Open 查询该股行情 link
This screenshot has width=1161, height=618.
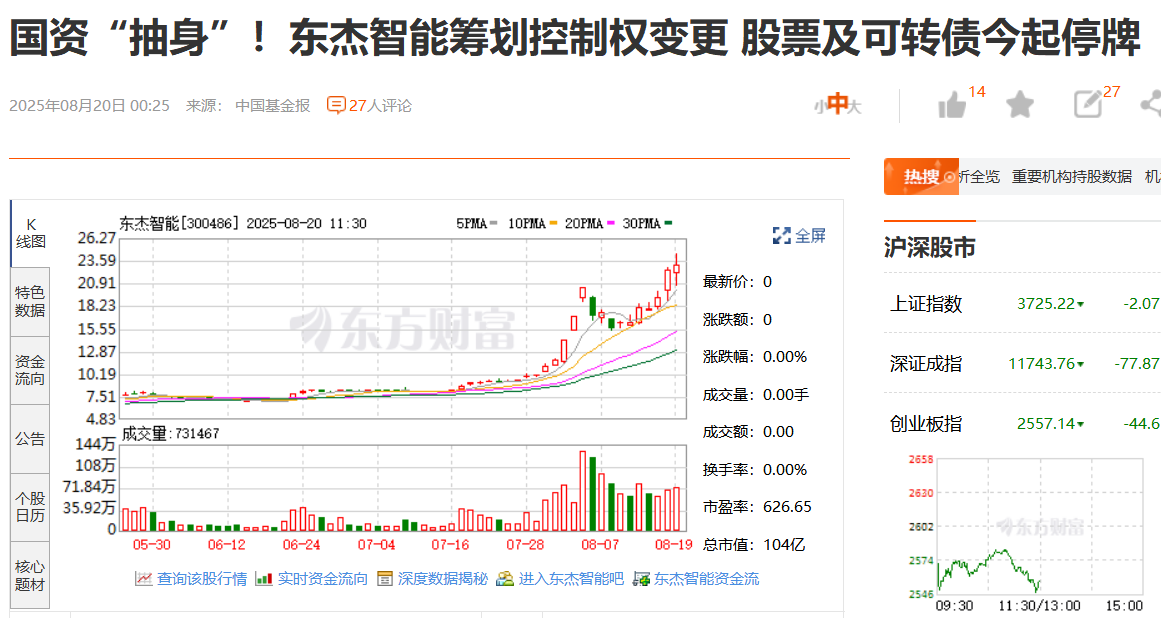pos(201,579)
